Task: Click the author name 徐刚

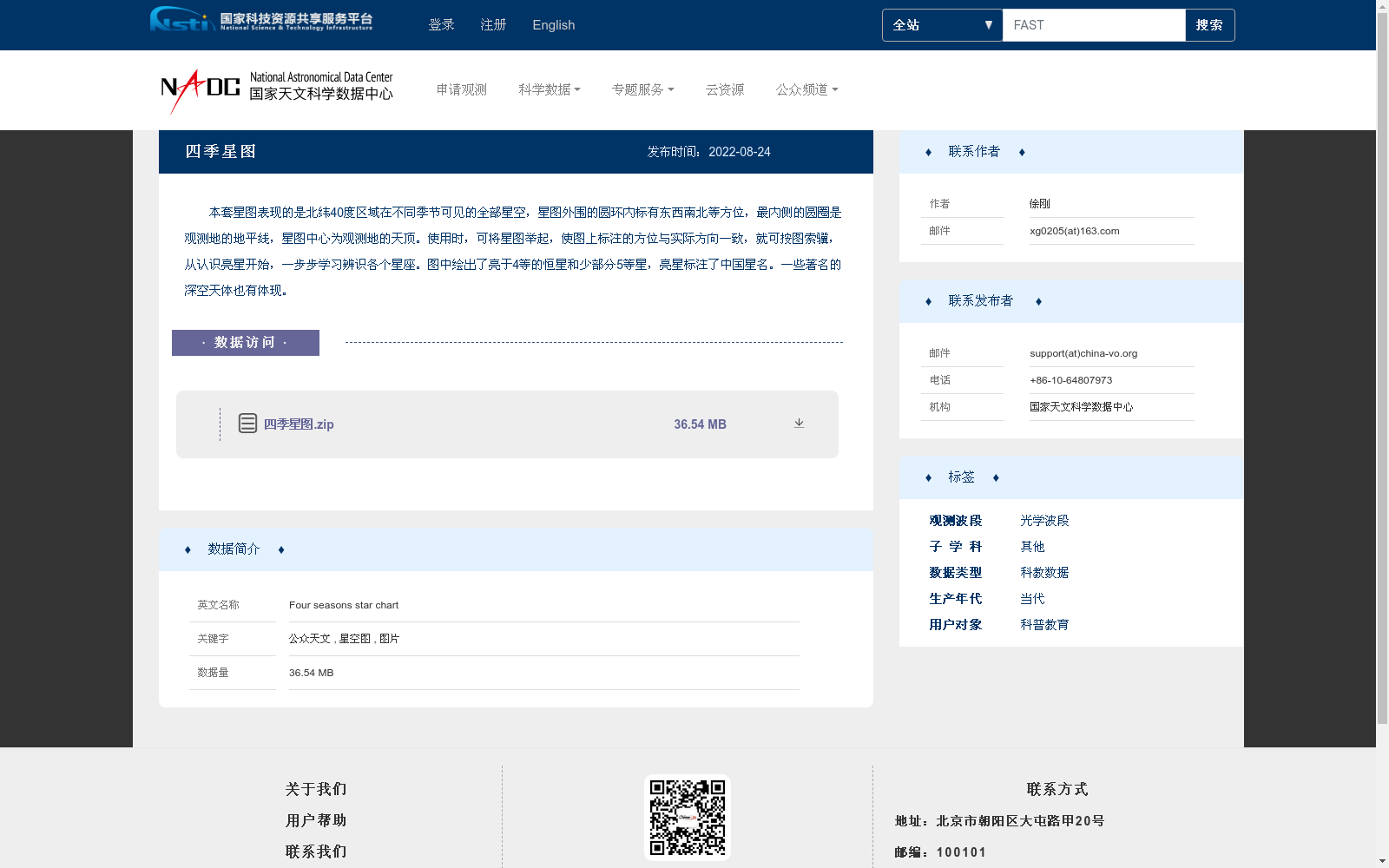Action: tap(1040, 204)
